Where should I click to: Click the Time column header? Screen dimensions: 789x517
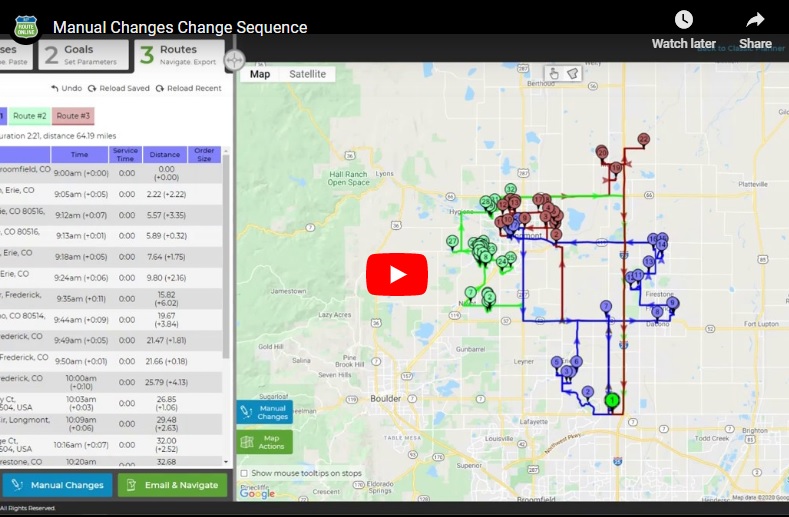click(80, 155)
